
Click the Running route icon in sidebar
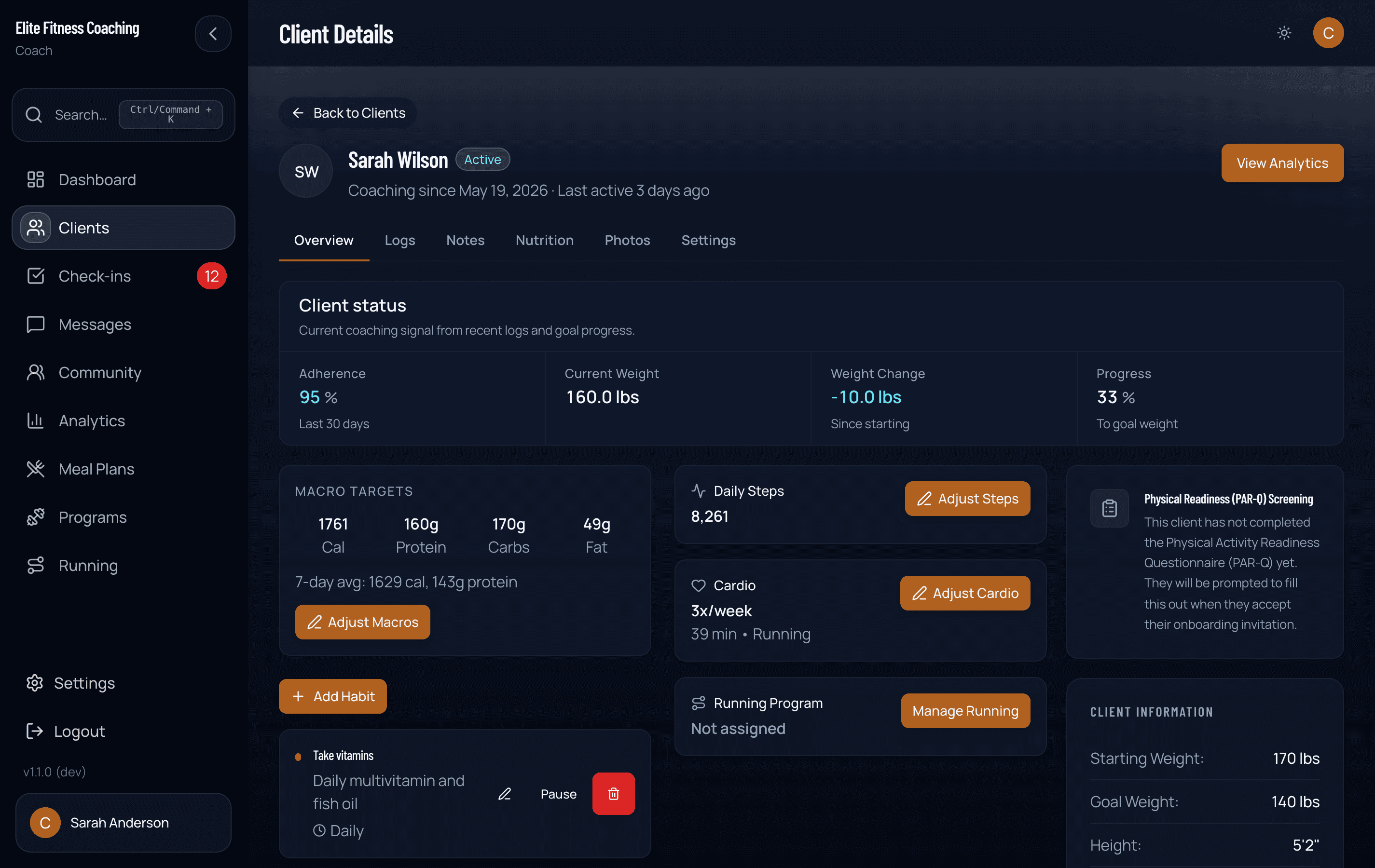point(35,566)
